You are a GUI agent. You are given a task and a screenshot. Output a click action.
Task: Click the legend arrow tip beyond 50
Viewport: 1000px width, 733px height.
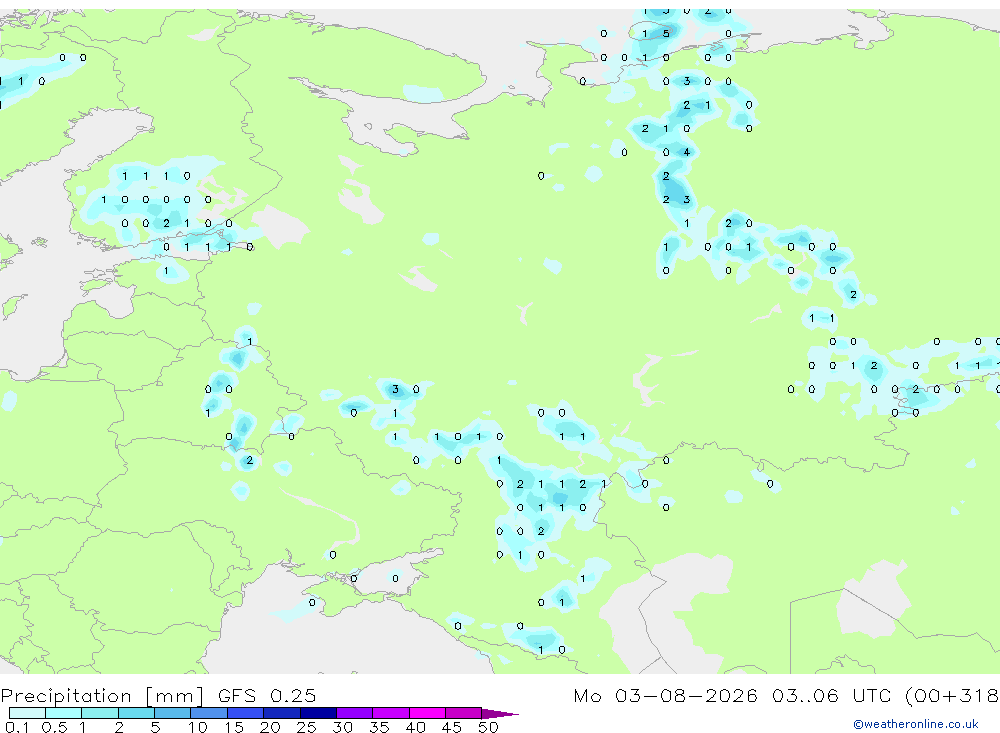coord(500,714)
